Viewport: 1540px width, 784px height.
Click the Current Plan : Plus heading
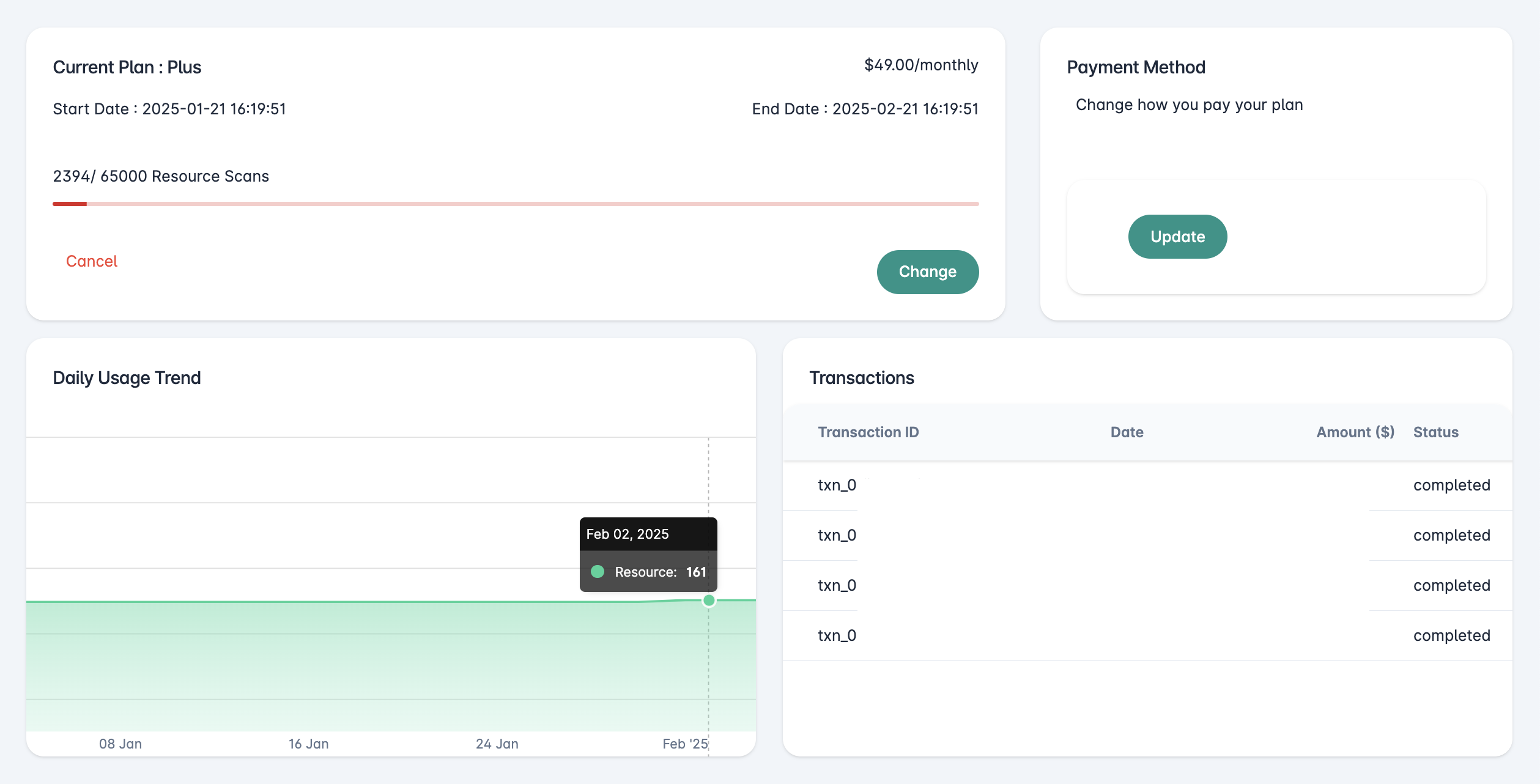(x=127, y=67)
